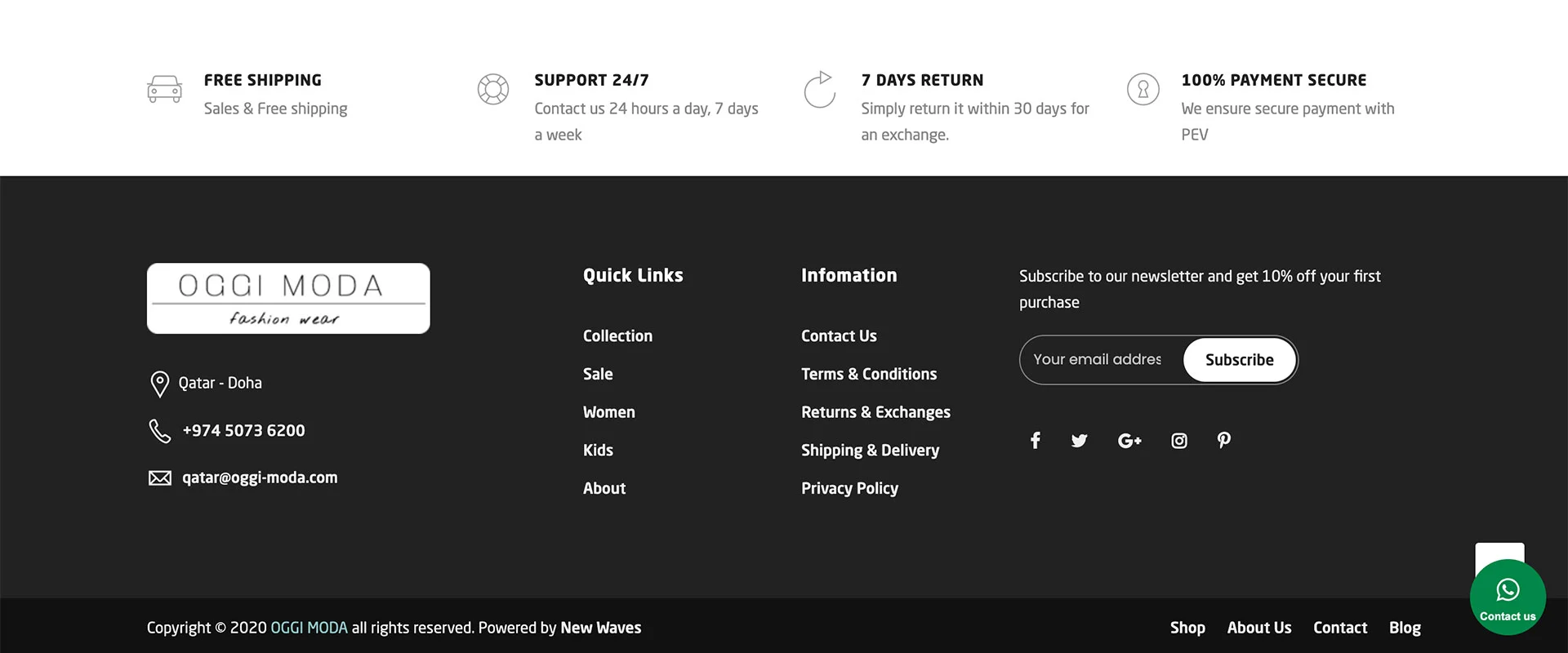The width and height of the screenshot is (1568, 653).
Task: Click the 7 DAYS RETURN heading
Action: [x=922, y=80]
